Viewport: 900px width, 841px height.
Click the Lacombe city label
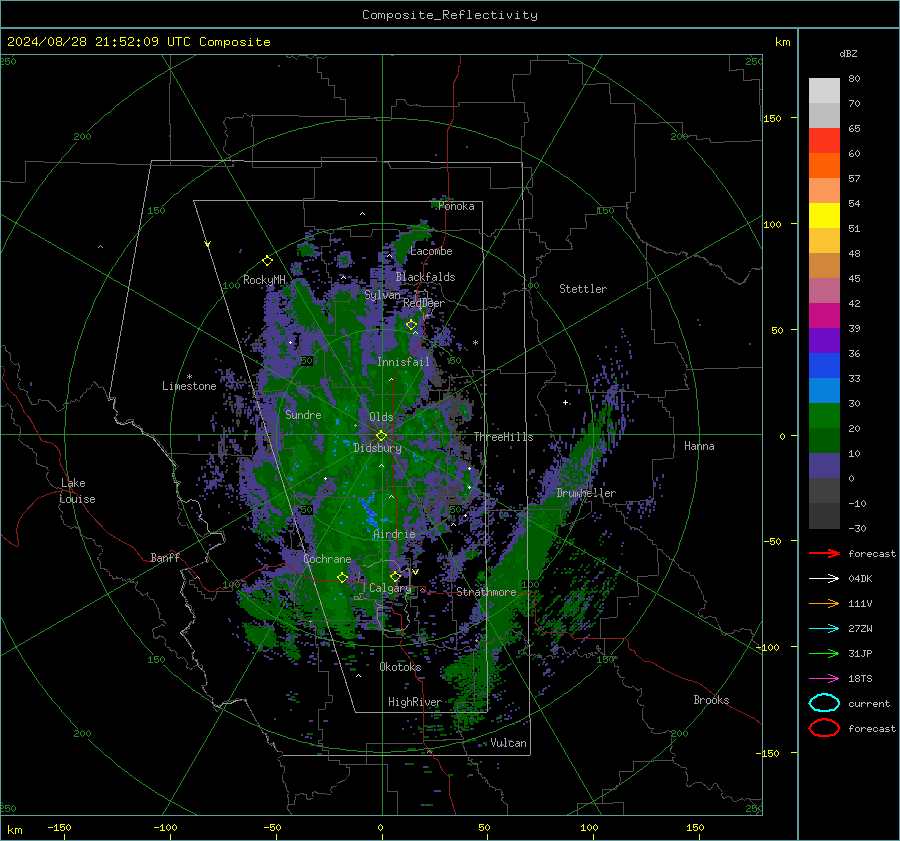431,251
